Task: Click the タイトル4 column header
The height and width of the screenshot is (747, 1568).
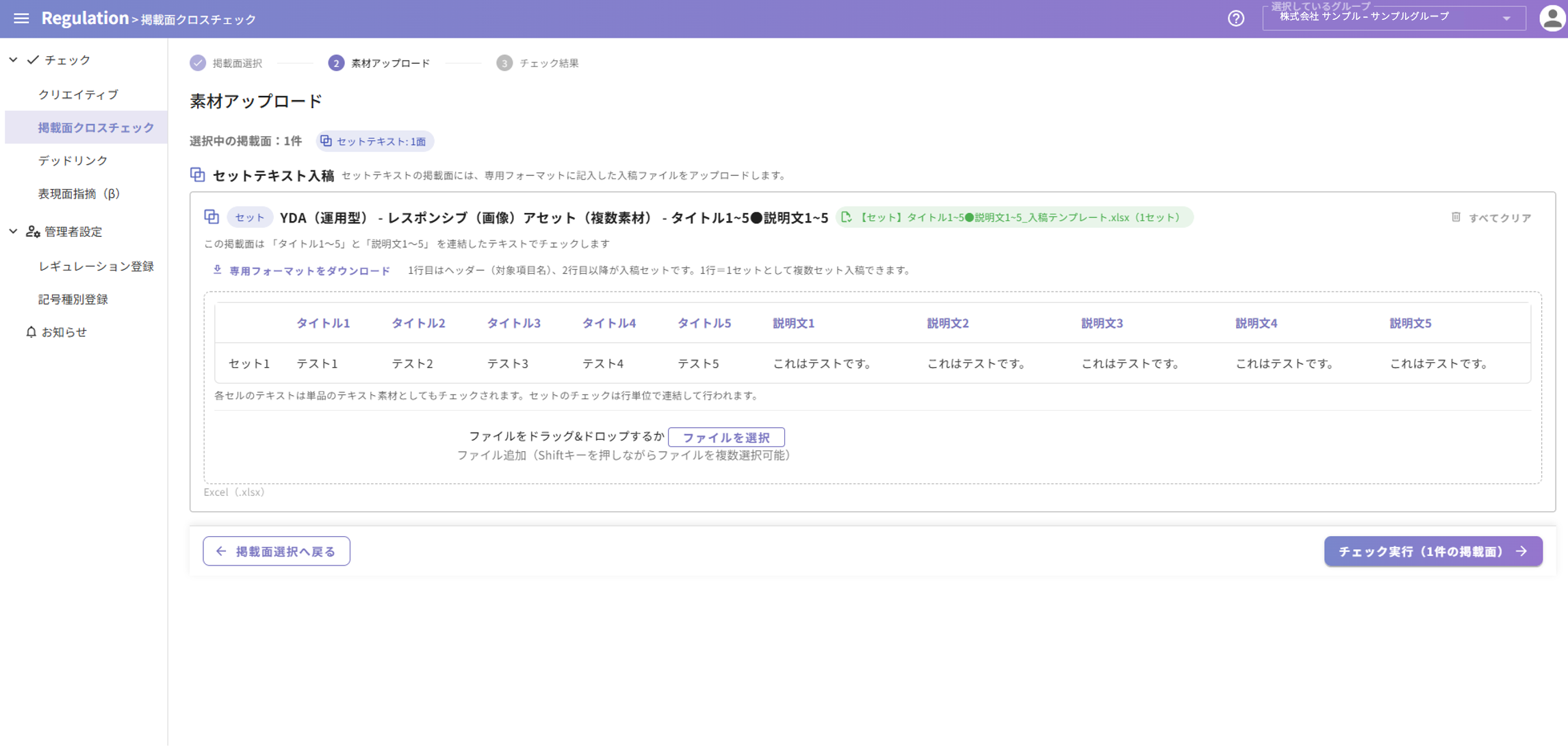Action: 608,323
